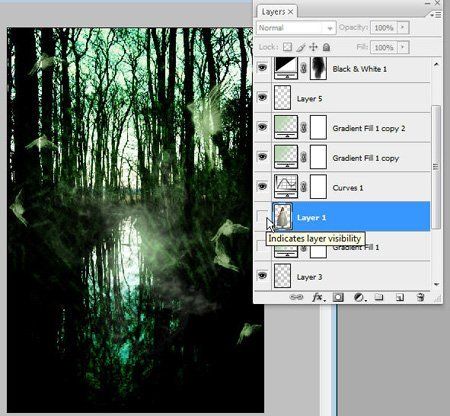450x416 pixels.
Task: Create new fill or adjustment layer
Action: (x=359, y=297)
